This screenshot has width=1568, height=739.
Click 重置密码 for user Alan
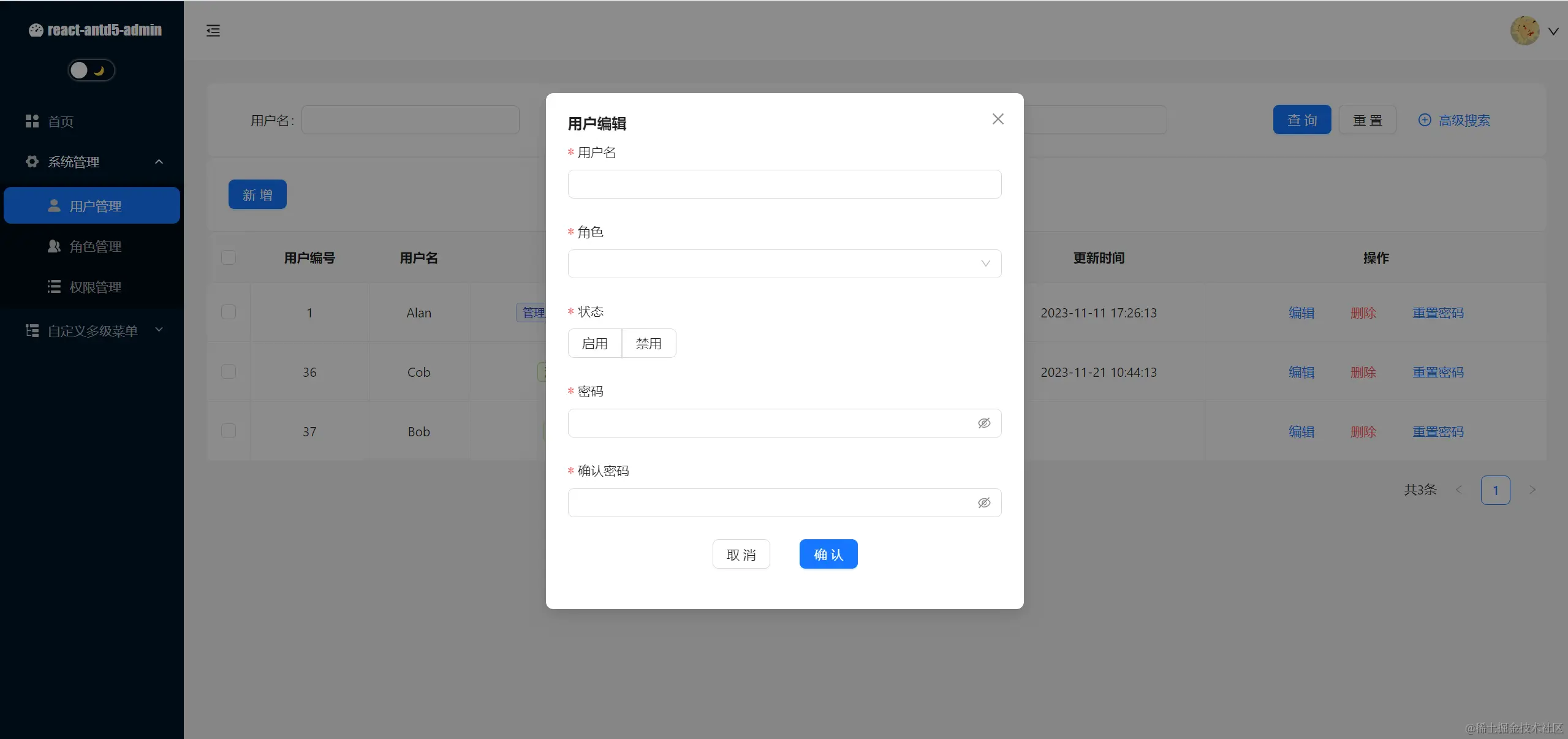coord(1438,313)
